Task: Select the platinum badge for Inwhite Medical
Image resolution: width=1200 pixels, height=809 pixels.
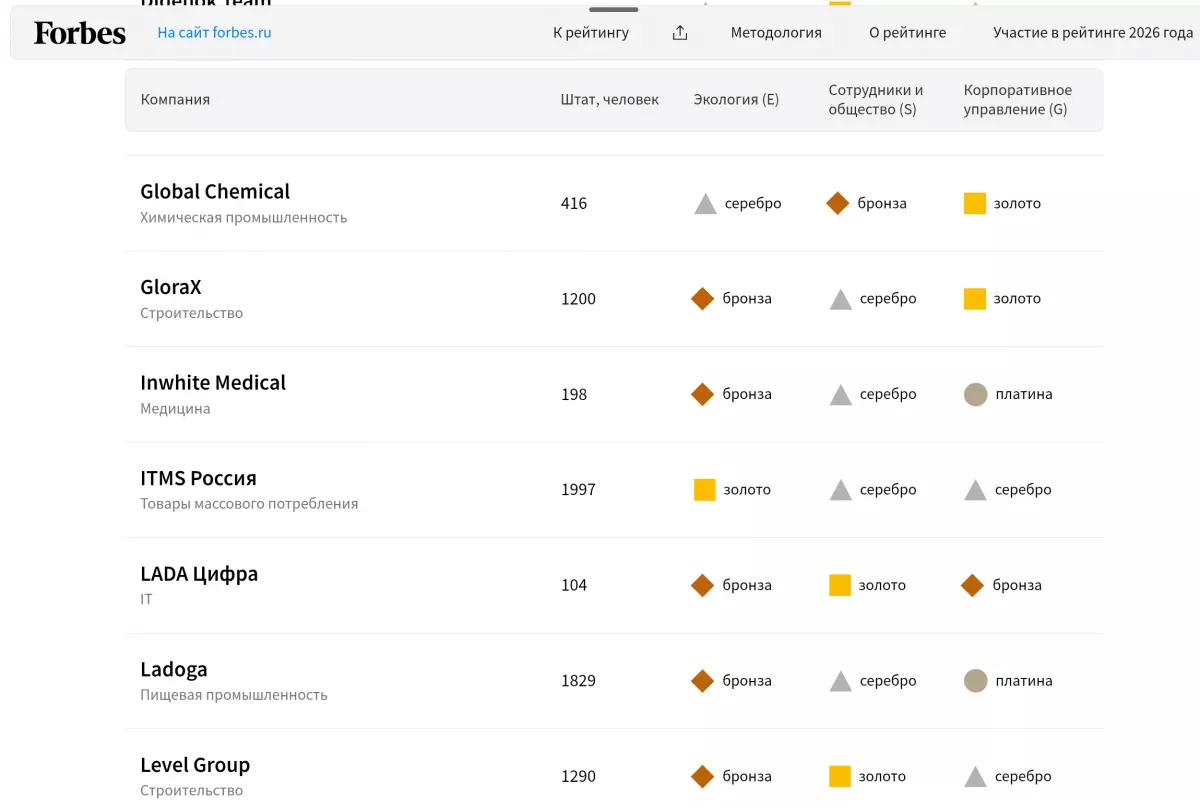Action: (975, 394)
